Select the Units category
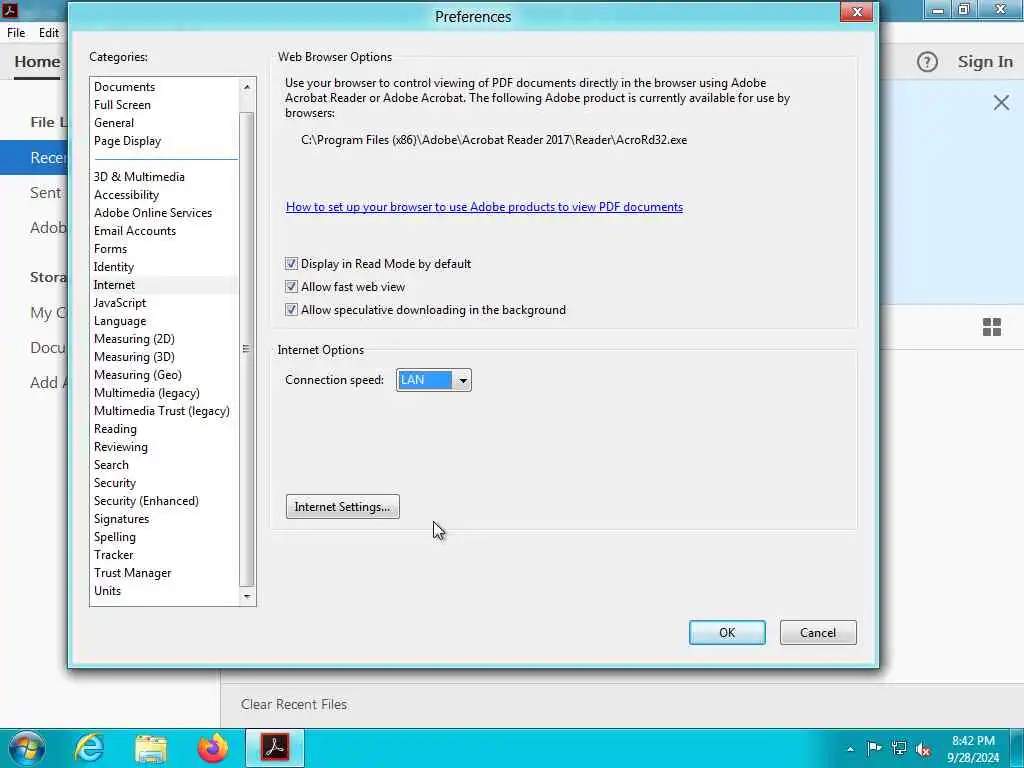The height and width of the screenshot is (768, 1024). point(107,591)
